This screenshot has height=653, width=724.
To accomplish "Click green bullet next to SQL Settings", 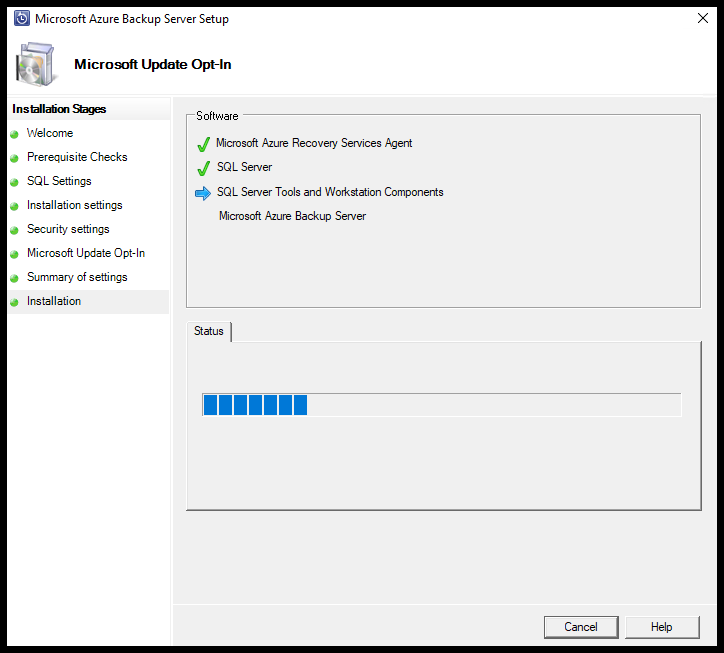I will pyautogui.click(x=14, y=182).
